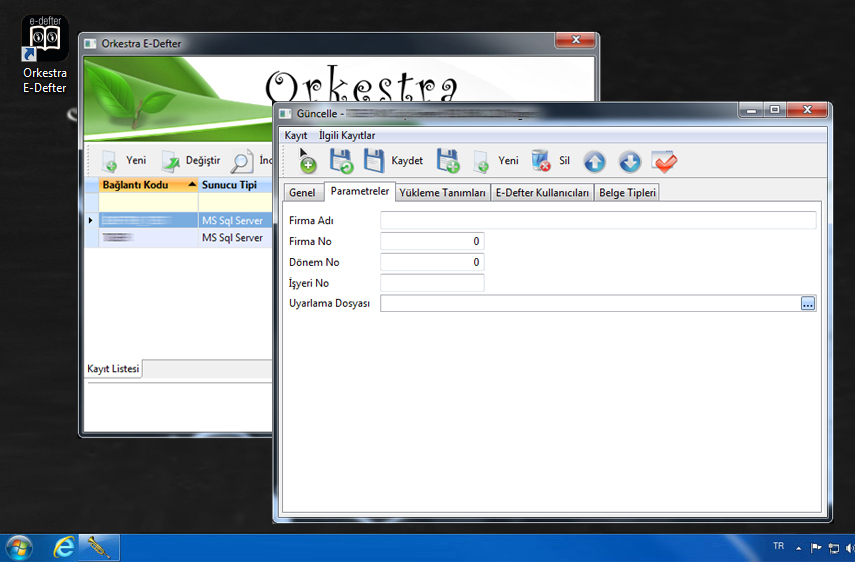Viewport: 855px width, 562px height.
Task: Select the second MS Sql Server row
Action: pyautogui.click(x=179, y=238)
